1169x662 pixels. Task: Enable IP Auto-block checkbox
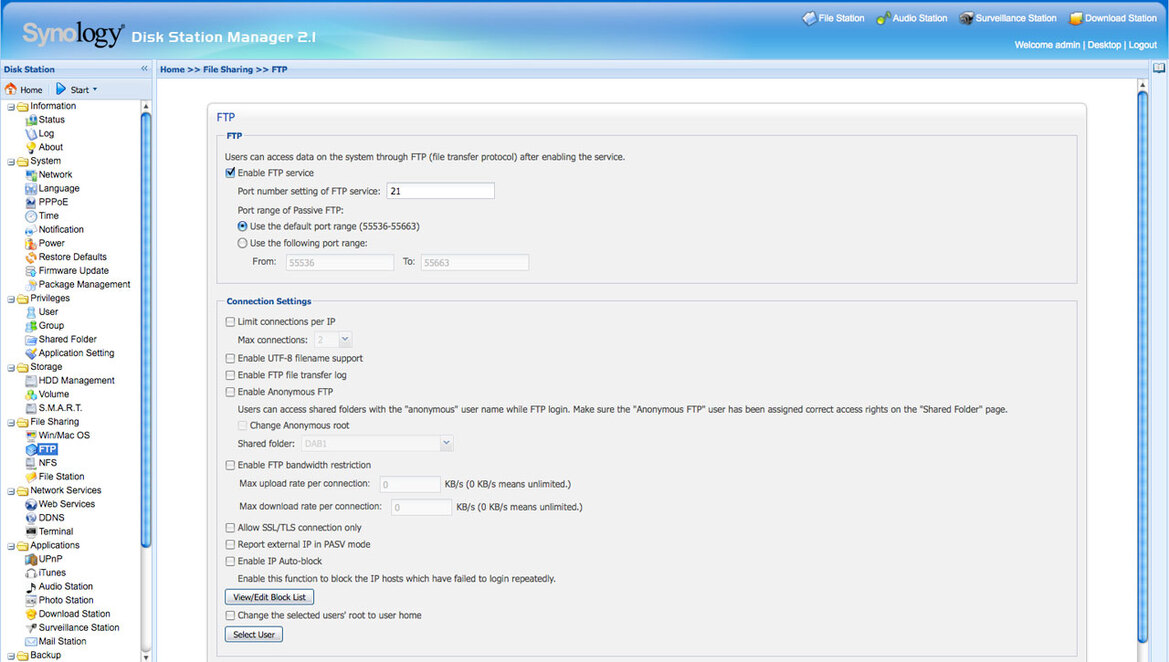(x=230, y=561)
